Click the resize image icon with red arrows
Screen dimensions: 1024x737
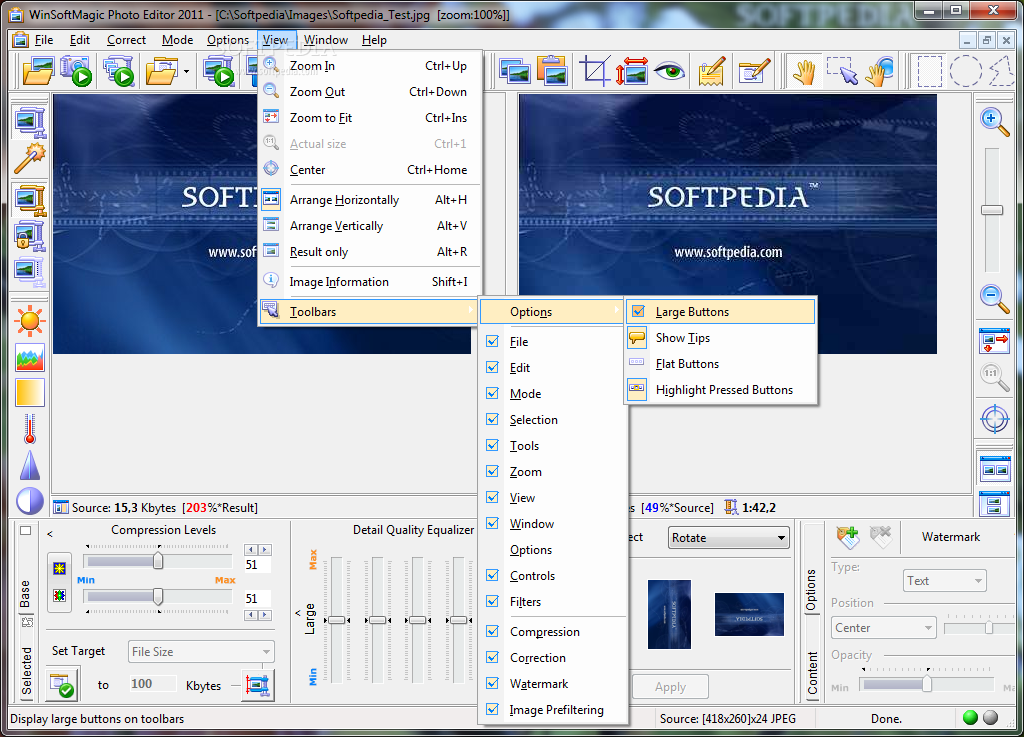(x=632, y=71)
